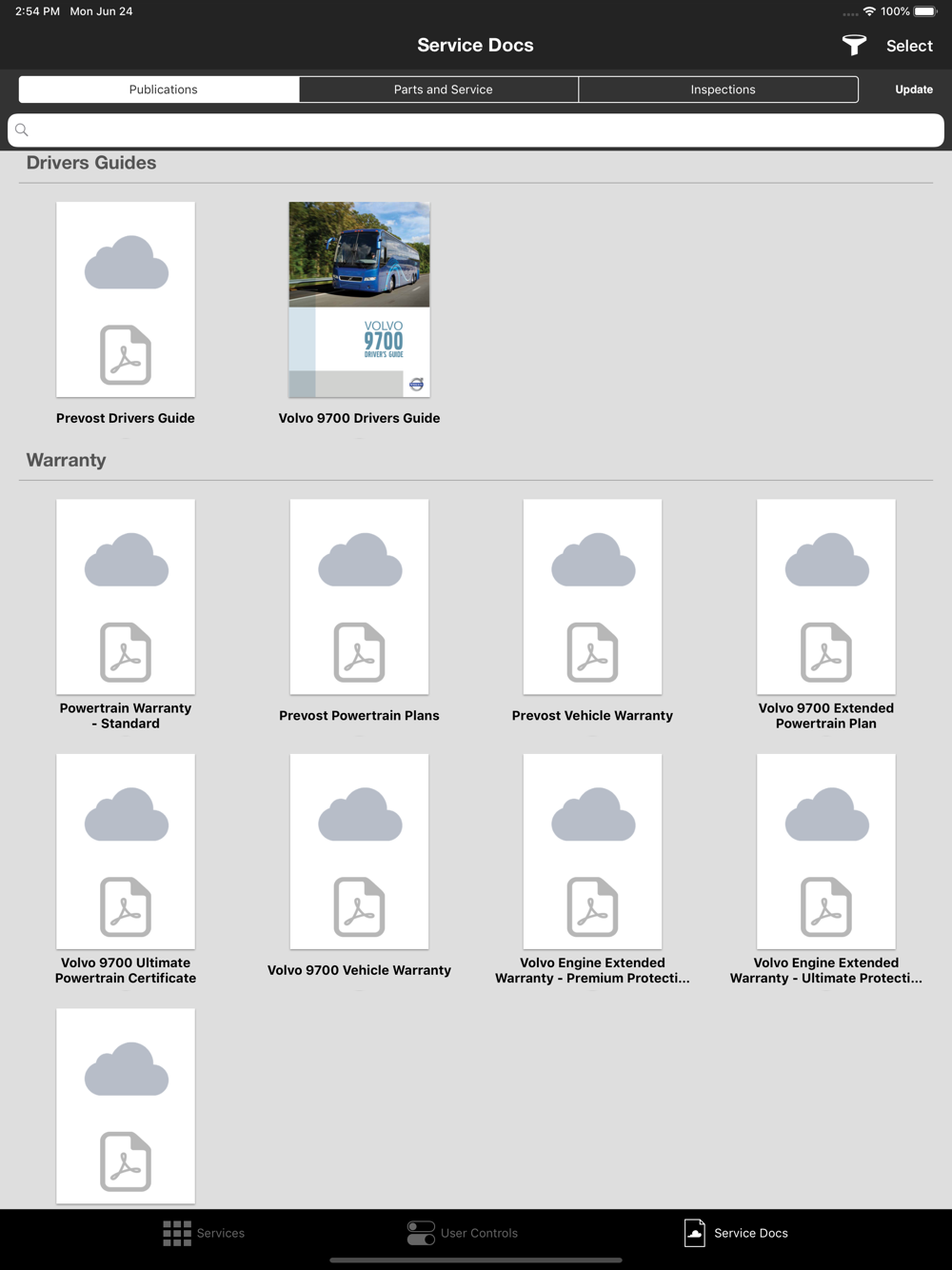
Task: Tap the Drivers Guides section heading
Action: [x=91, y=163]
